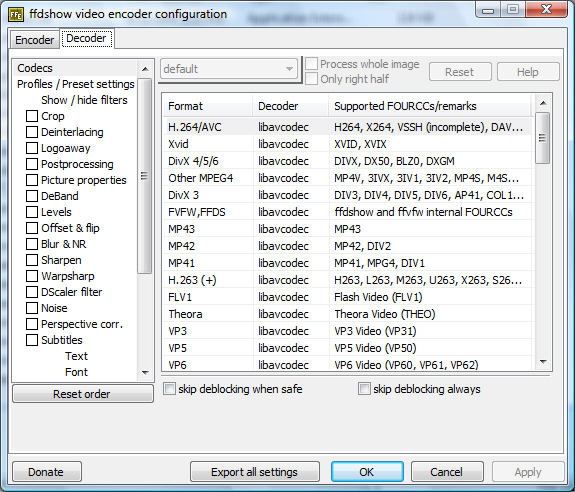Click codec list scroll-up arrow

coord(543,103)
